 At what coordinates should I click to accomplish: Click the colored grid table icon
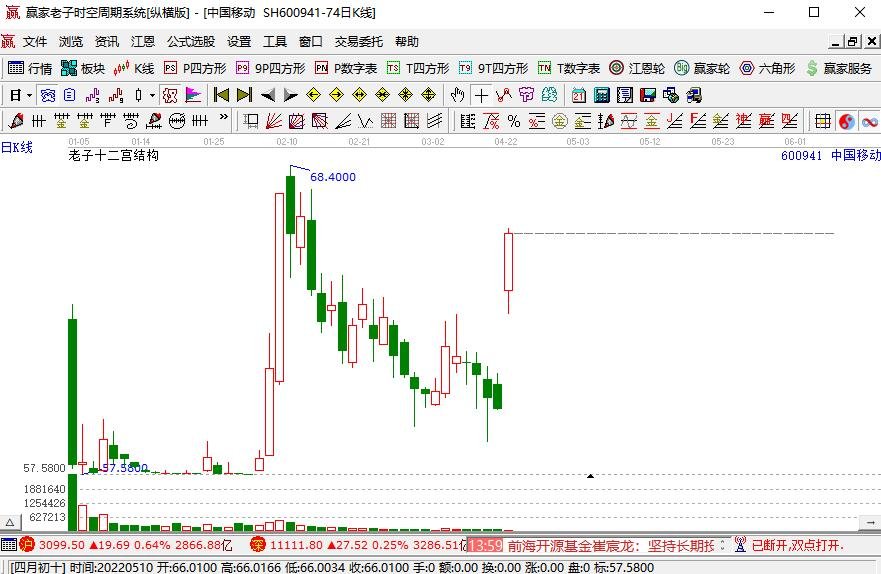point(823,121)
